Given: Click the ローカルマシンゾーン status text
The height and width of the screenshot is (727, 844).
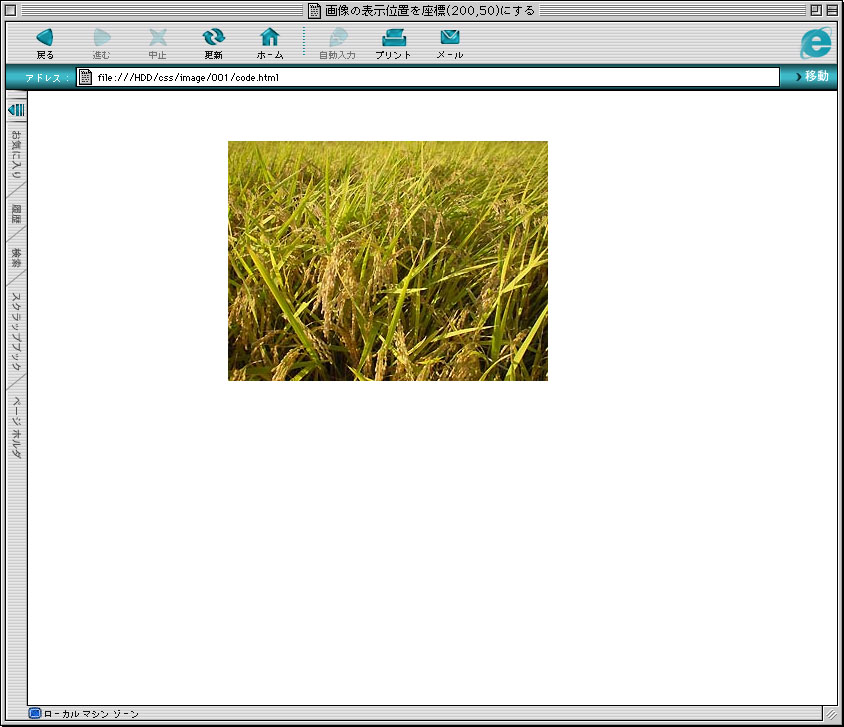Looking at the screenshot, I should 91,714.
